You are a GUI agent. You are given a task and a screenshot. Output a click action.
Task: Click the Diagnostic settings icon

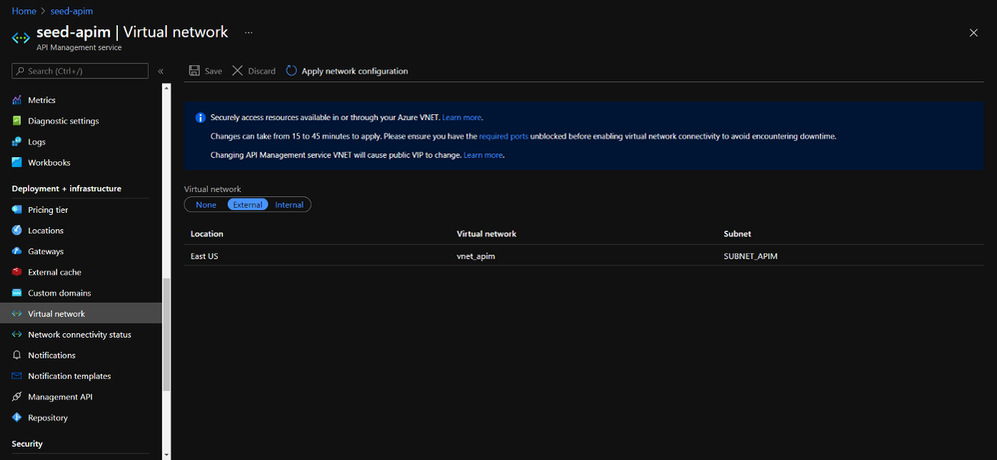point(17,121)
